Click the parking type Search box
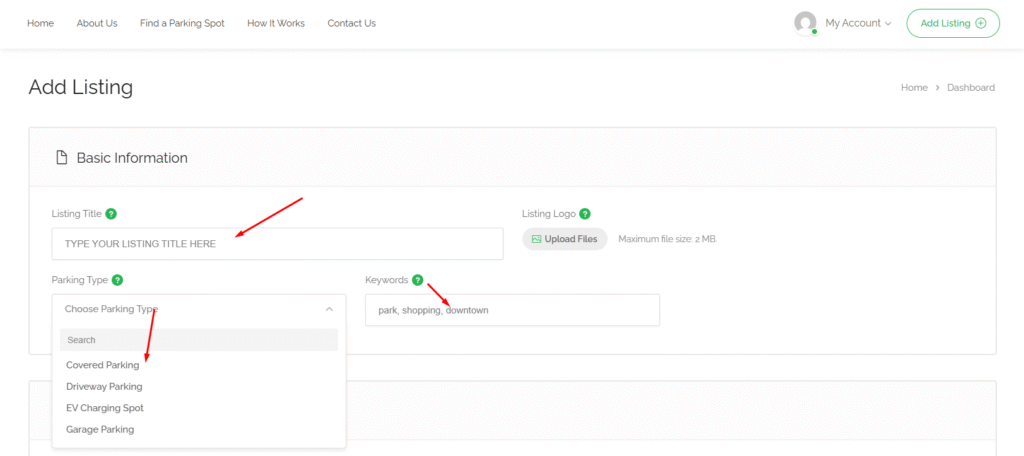The height and width of the screenshot is (456, 1024). pyautogui.click(x=199, y=340)
